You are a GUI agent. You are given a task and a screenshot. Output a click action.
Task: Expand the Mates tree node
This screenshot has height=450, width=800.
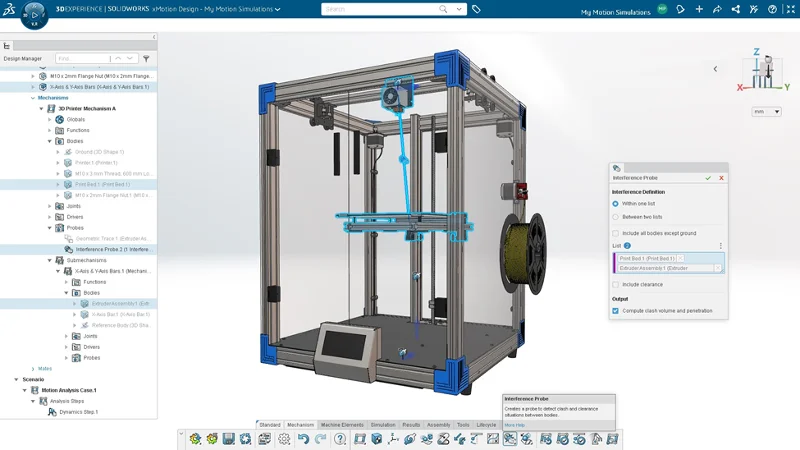click(x=34, y=368)
